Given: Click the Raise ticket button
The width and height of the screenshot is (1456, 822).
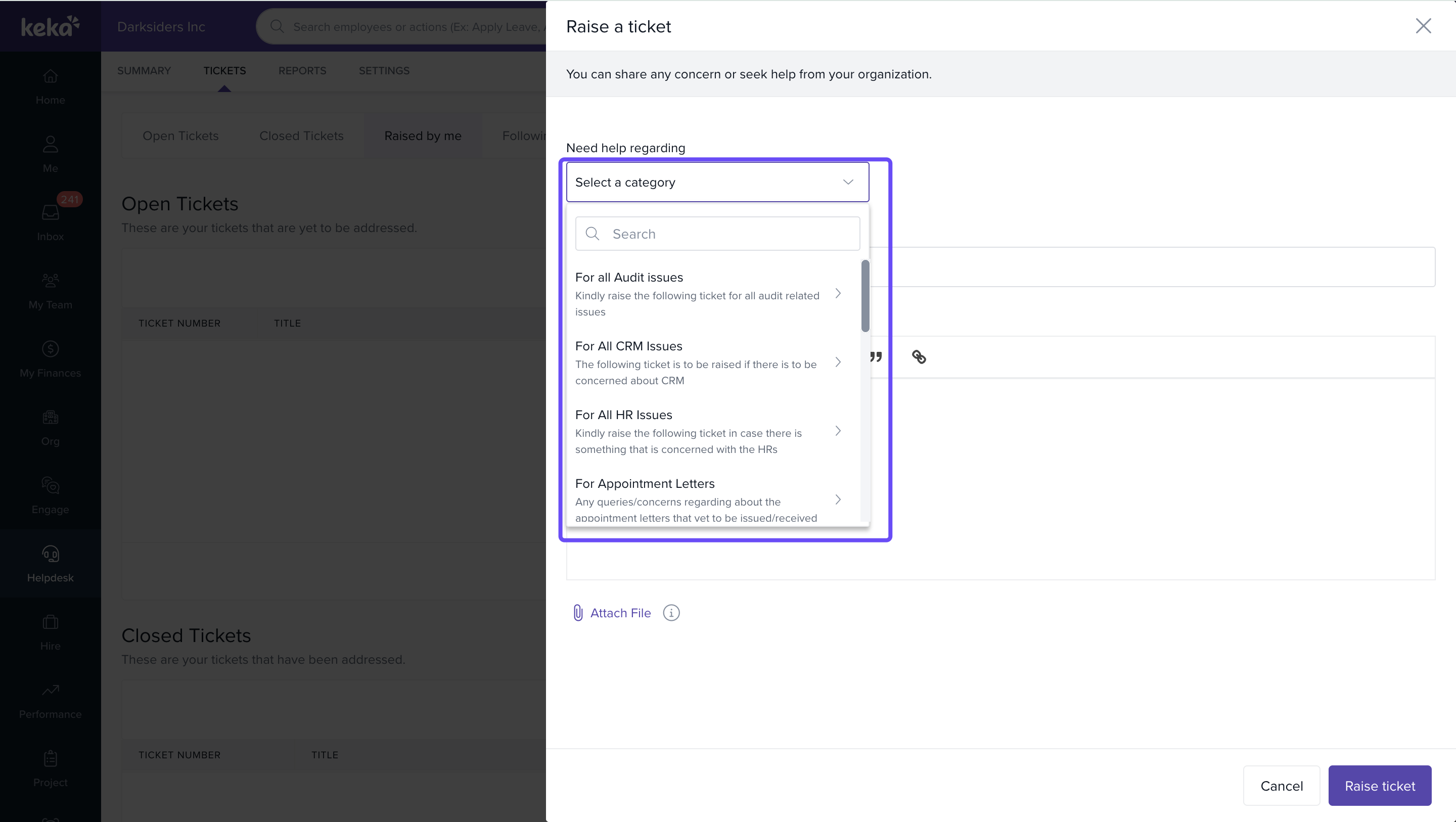Looking at the screenshot, I should click(x=1379, y=786).
